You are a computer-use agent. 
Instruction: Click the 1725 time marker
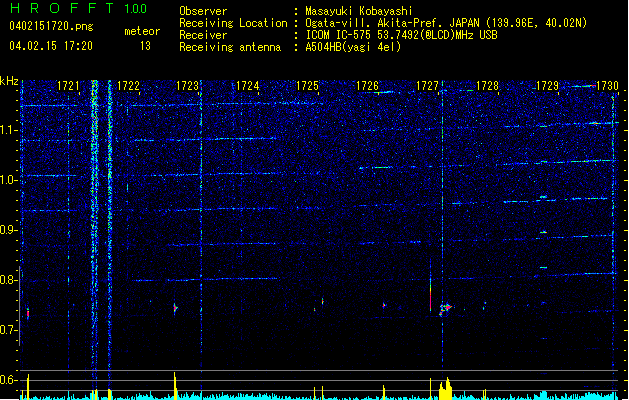point(307,86)
